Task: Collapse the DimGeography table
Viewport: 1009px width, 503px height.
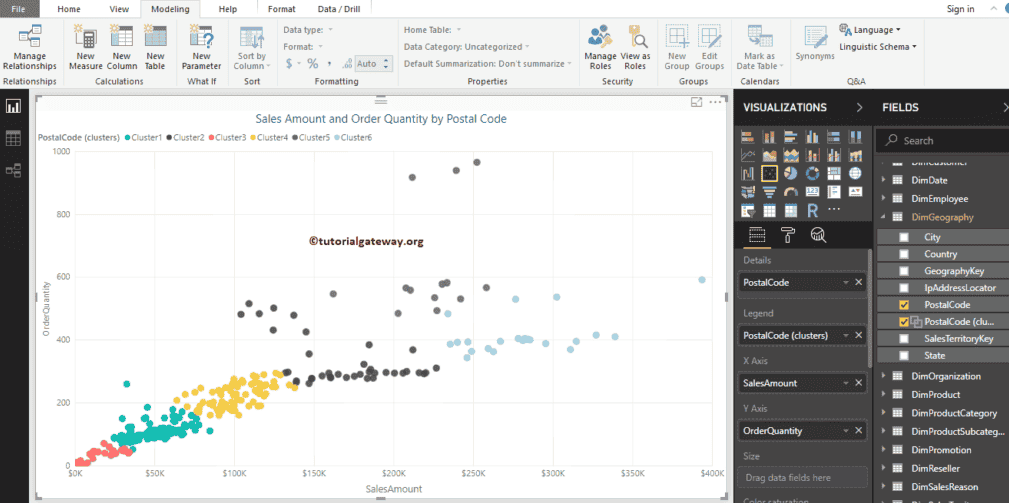Action: (884, 217)
